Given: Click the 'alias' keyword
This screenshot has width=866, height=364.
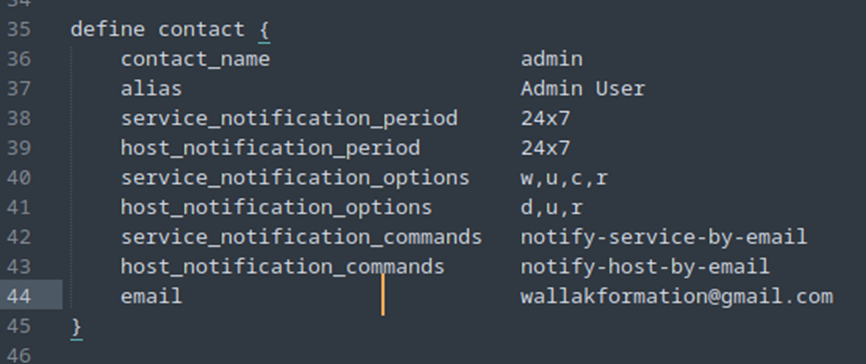Looking at the screenshot, I should coord(151,89).
